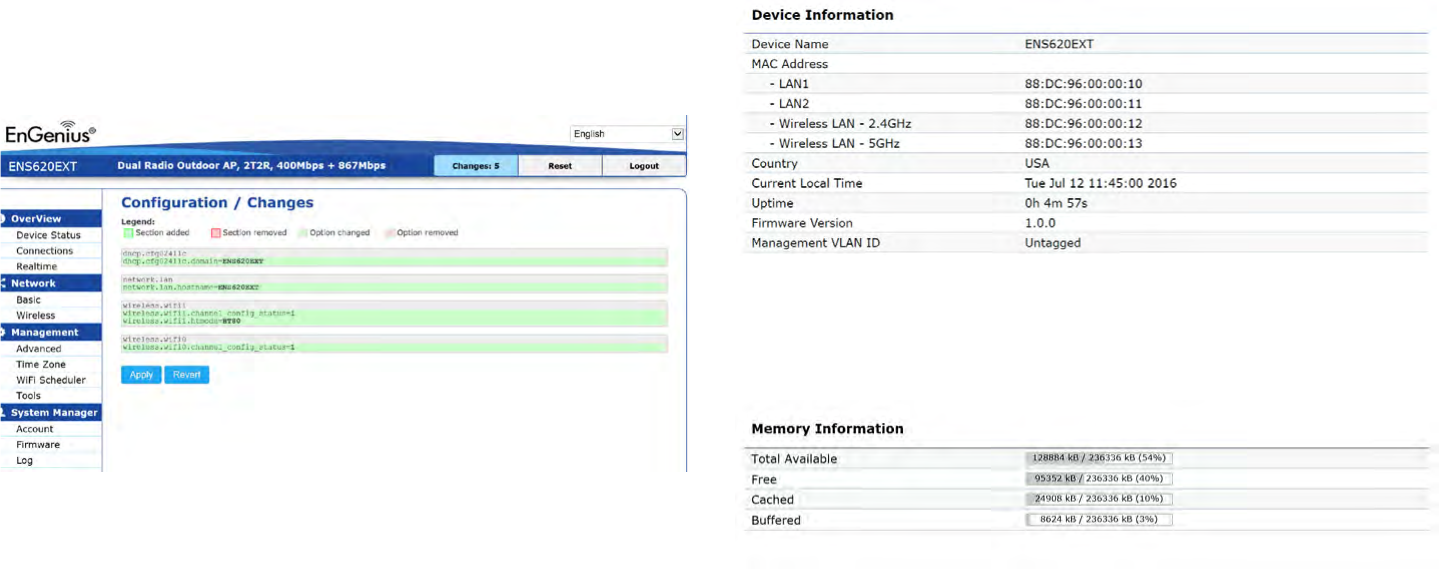Click Management VLAN ID value Untagged
Screen dimensions: 1439x569
pos(1053,243)
